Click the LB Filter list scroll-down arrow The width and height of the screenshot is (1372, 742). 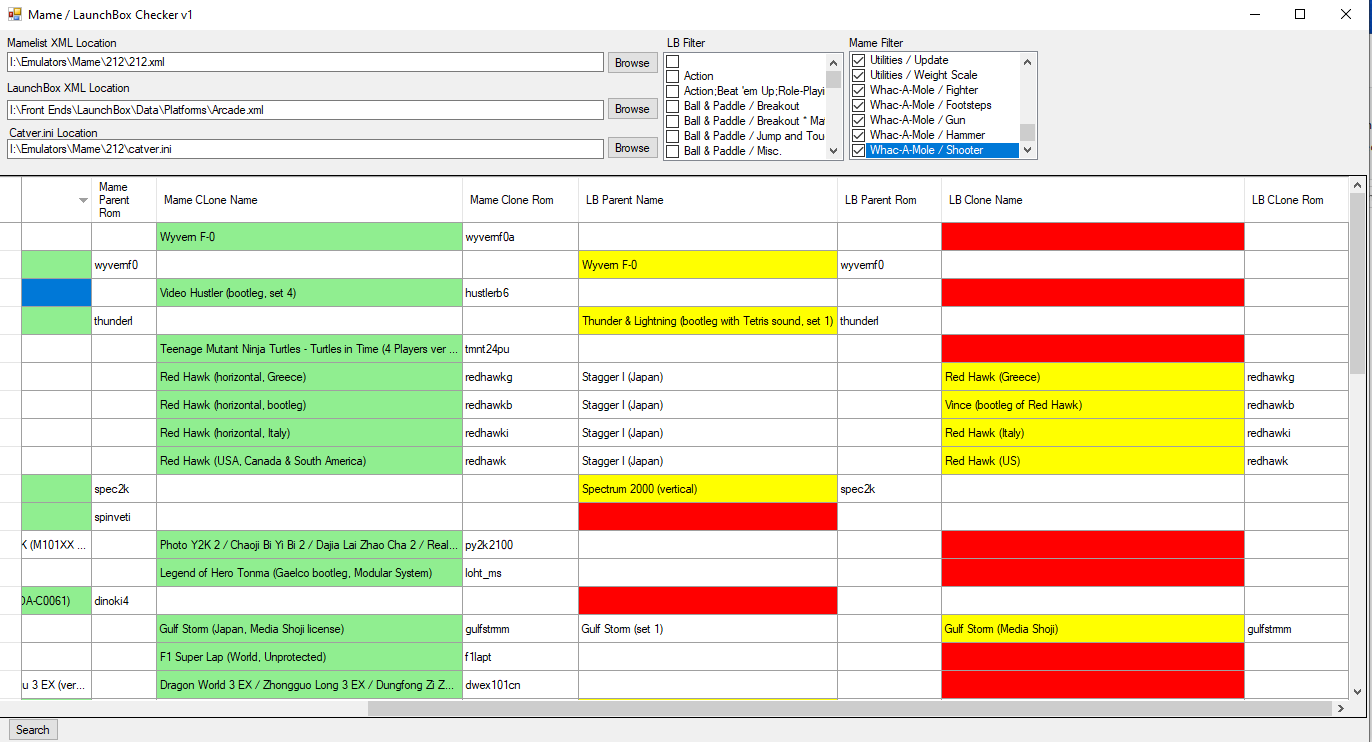click(833, 151)
